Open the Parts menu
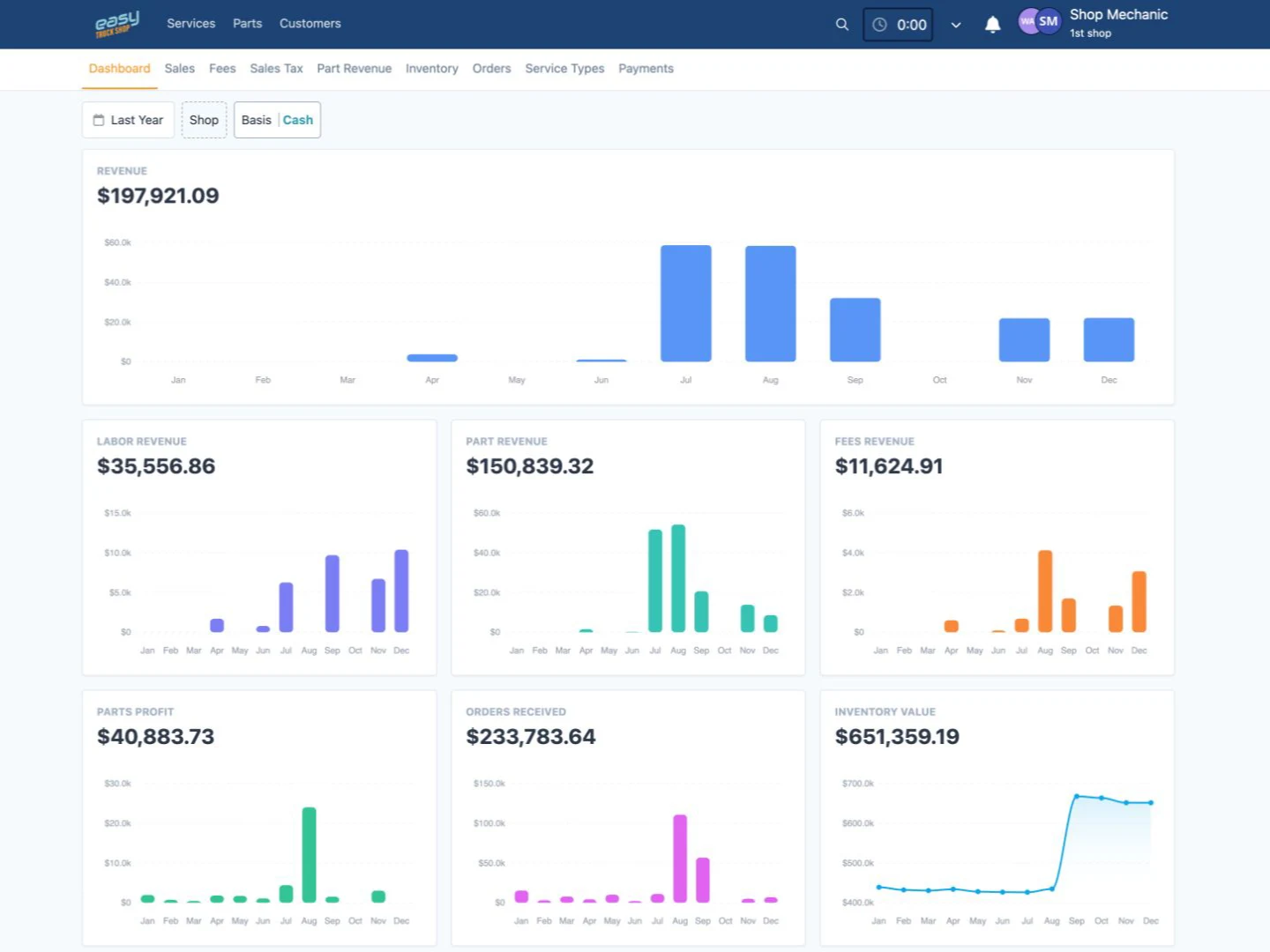Image resolution: width=1270 pixels, height=952 pixels. point(248,24)
